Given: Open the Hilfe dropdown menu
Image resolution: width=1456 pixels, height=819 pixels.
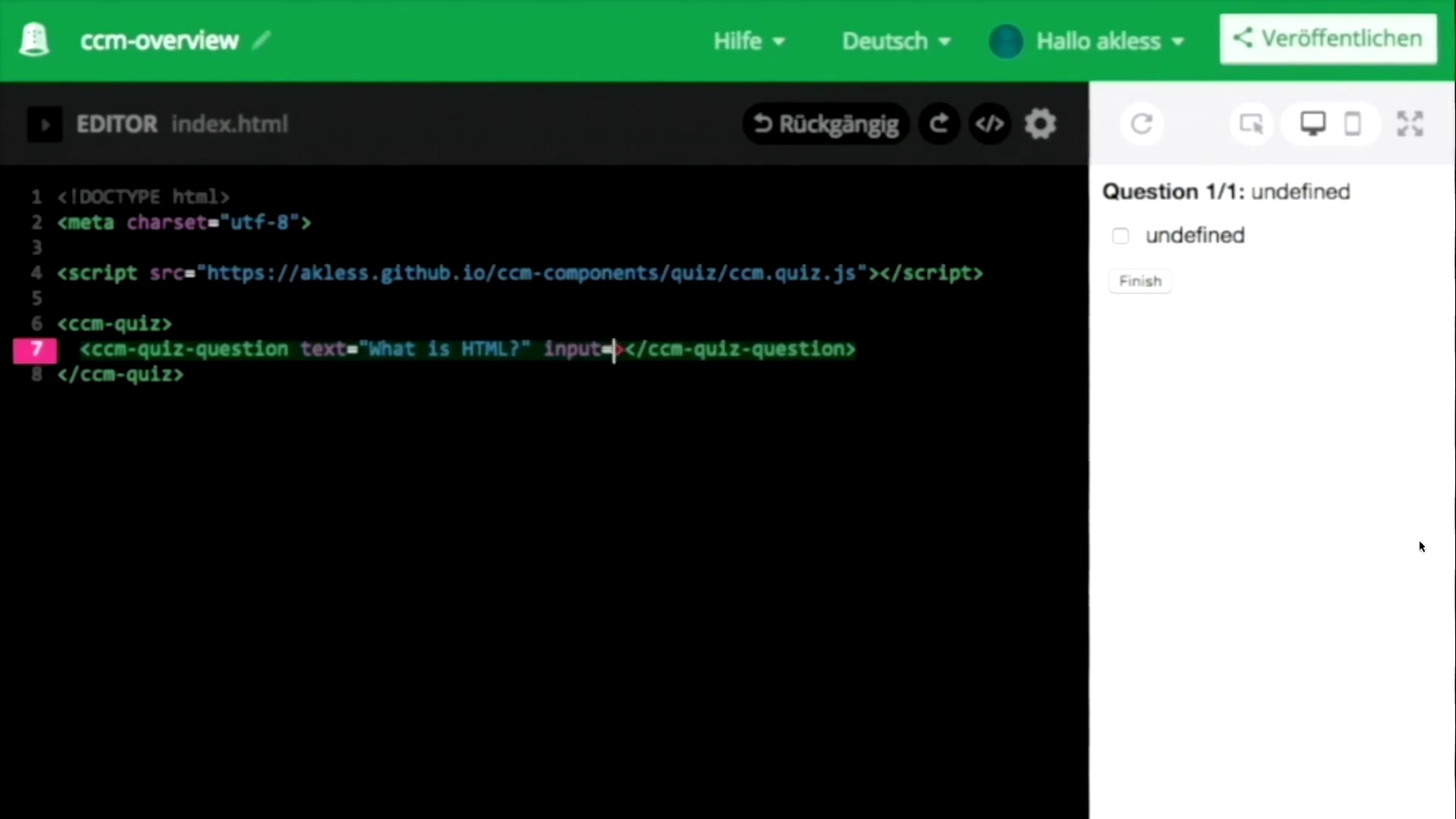Looking at the screenshot, I should tap(748, 41).
